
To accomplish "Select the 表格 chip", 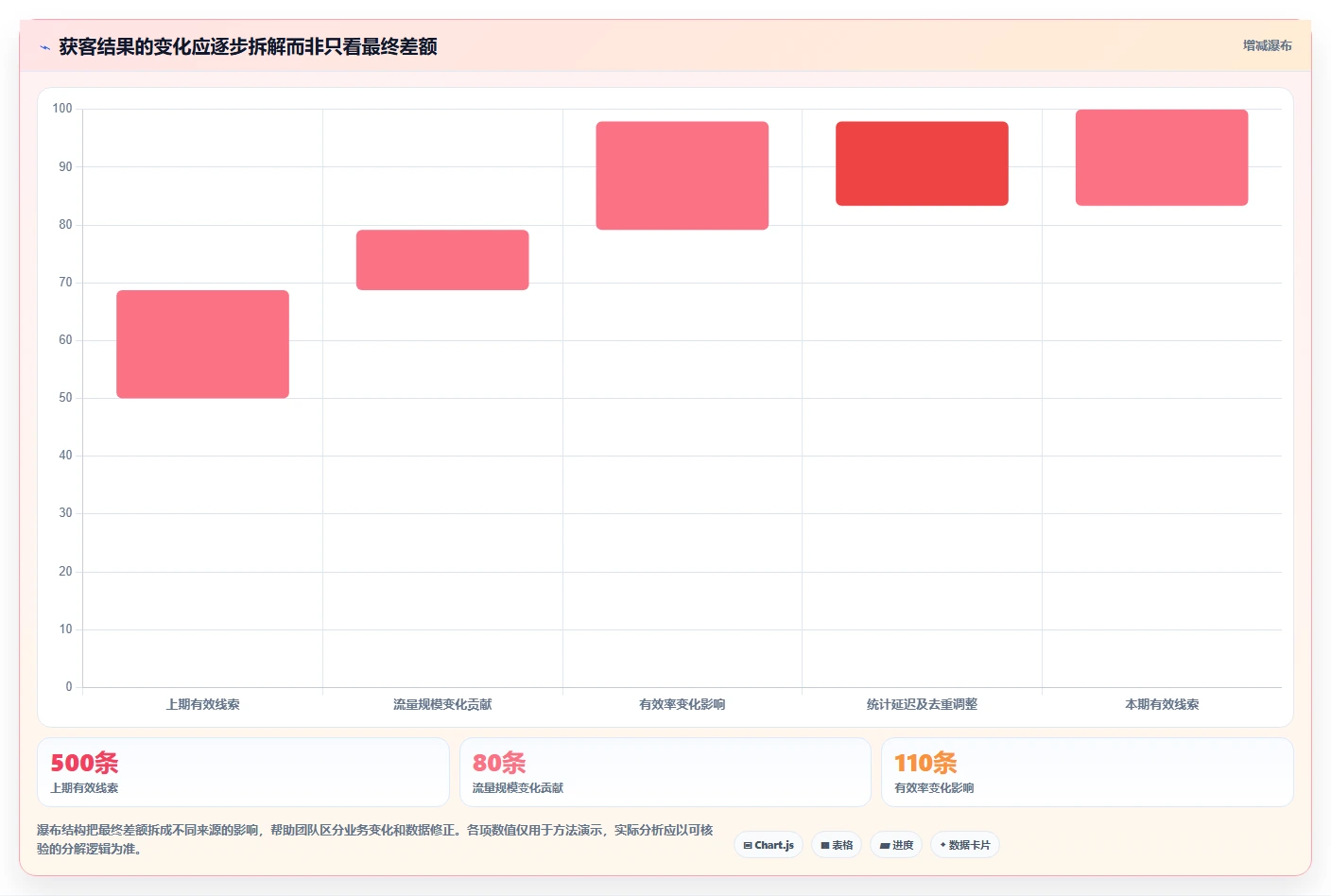I will tap(837, 845).
